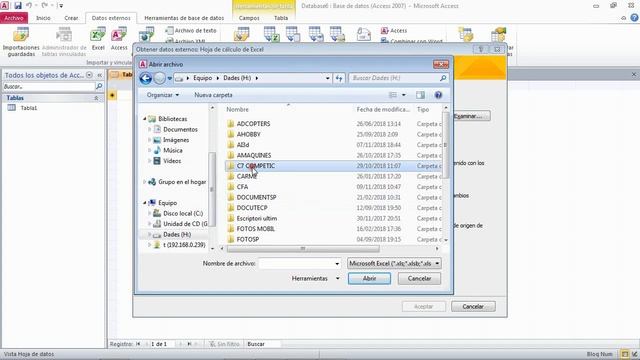
Task: Select Dades (H:) in the navigation tree
Action: (177, 235)
